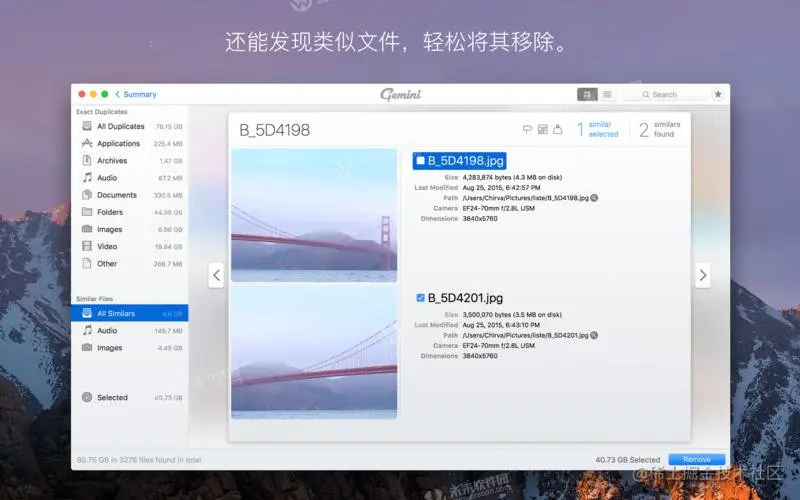Click the '2 similars found' counter
The width and height of the screenshot is (800, 500).
click(660, 129)
